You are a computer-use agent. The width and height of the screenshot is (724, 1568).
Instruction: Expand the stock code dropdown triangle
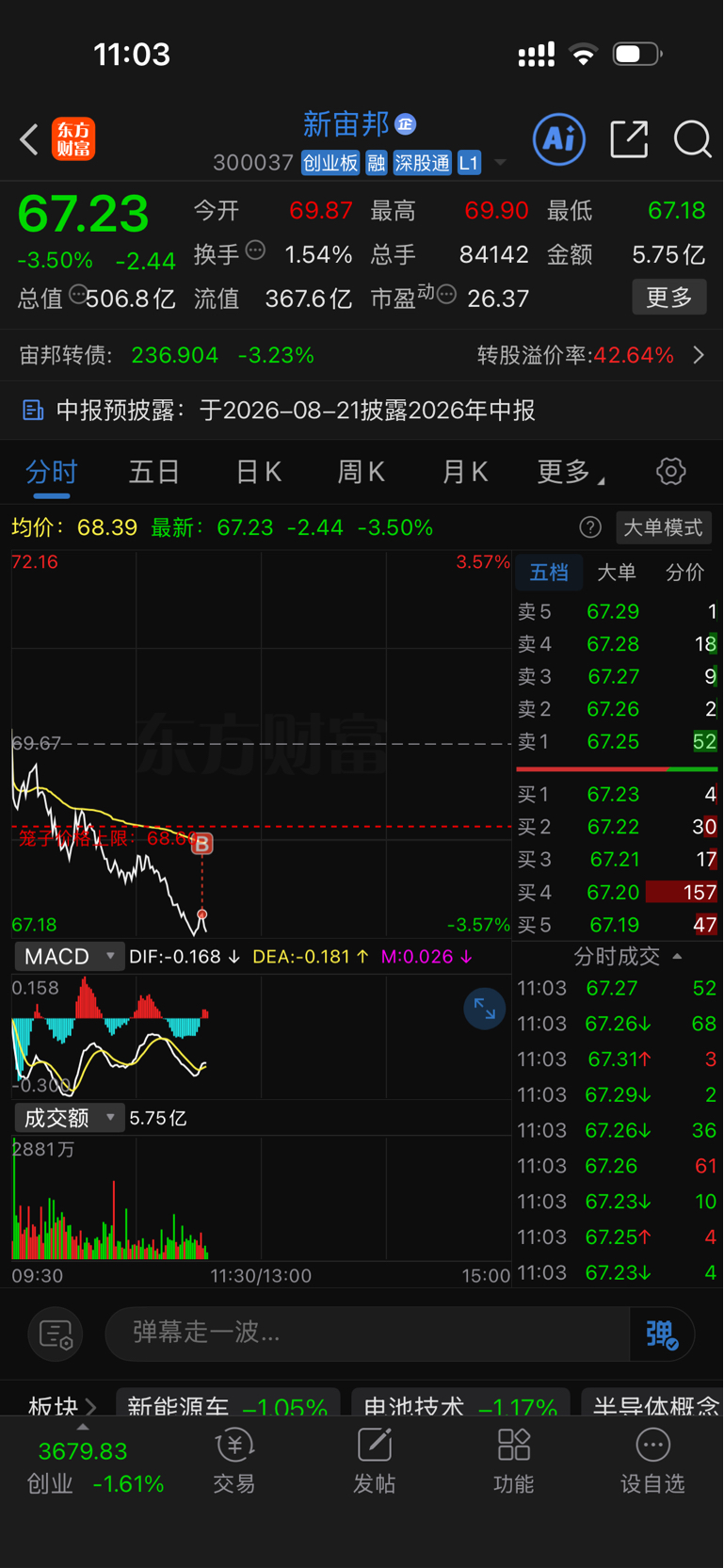(x=500, y=163)
